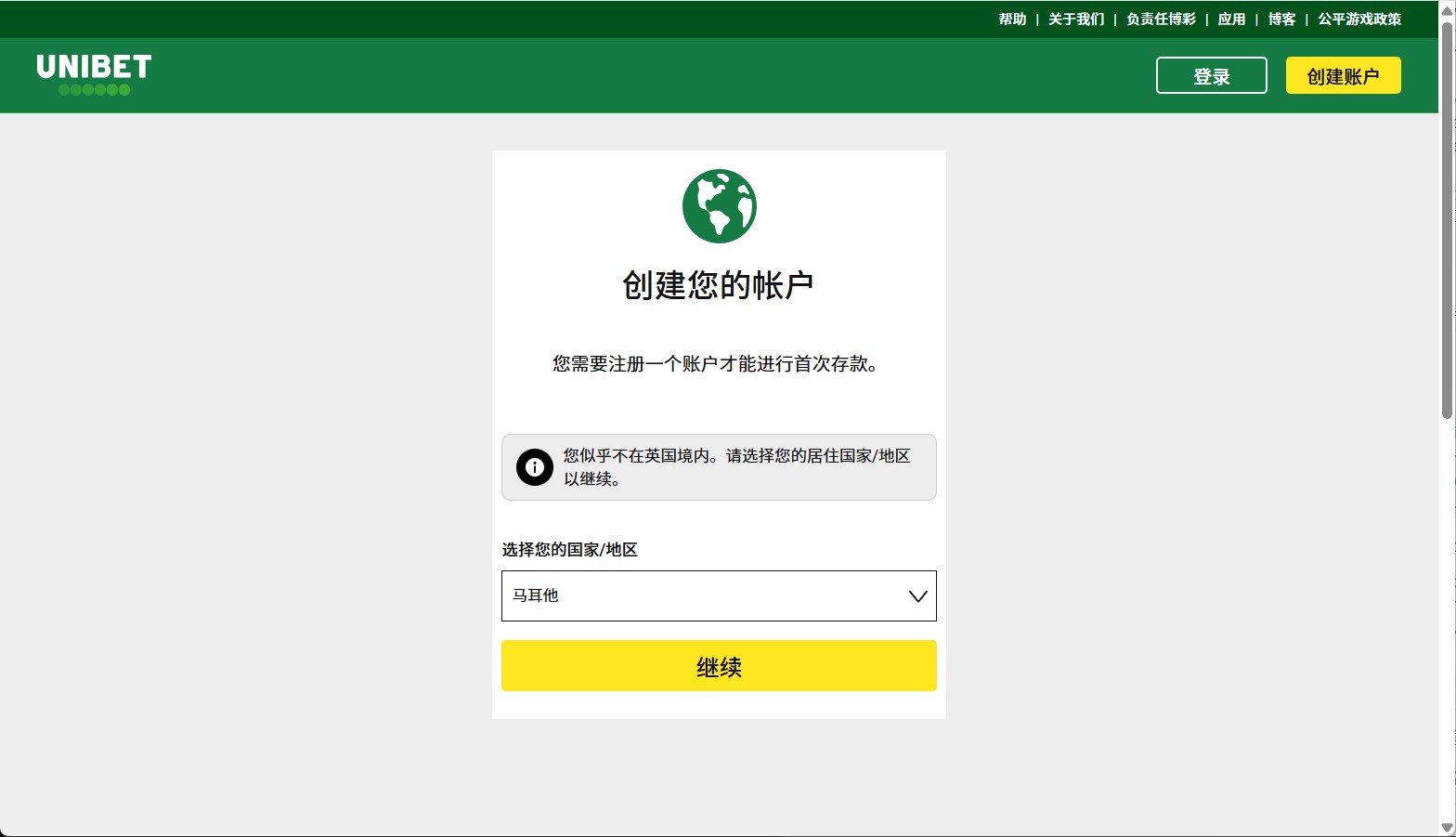Click the yellow 创建账户 button

[1344, 75]
